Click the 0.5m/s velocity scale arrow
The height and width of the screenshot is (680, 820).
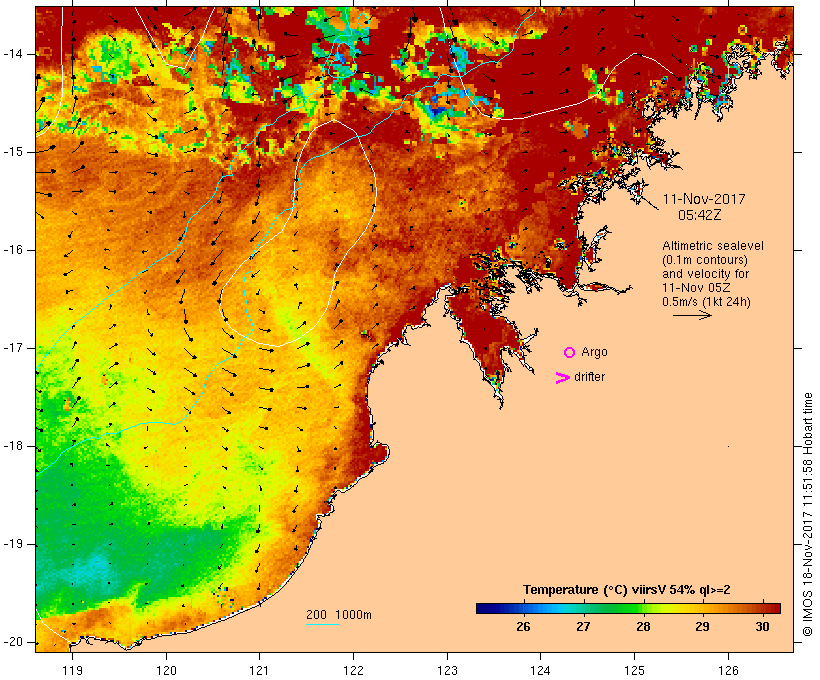coord(692,315)
